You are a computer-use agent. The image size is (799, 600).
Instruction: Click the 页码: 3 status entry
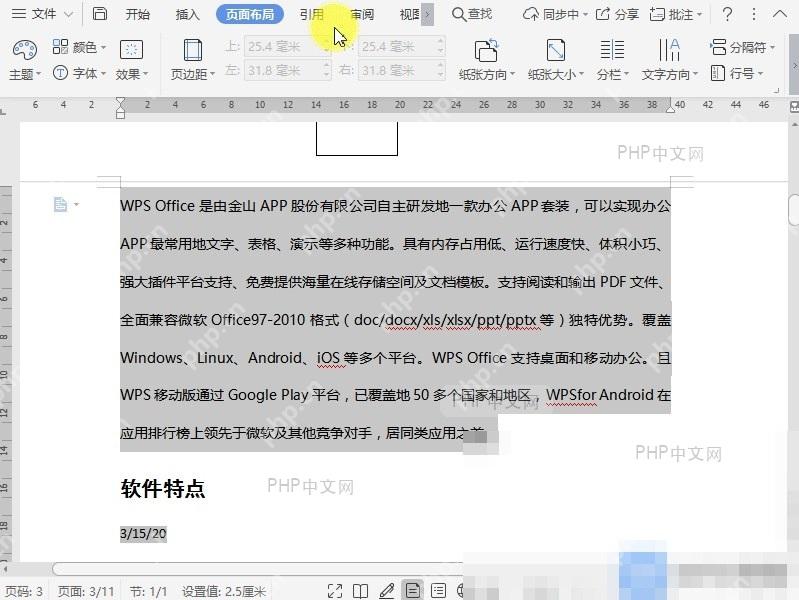tap(23, 591)
